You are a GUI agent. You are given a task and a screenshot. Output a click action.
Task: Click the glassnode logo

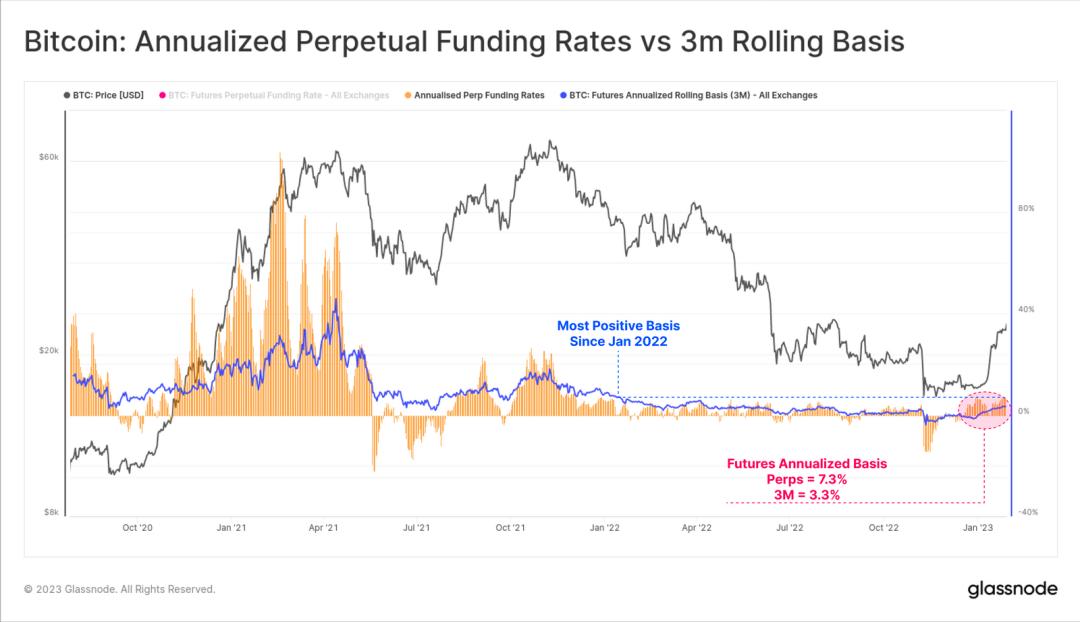click(1011, 589)
